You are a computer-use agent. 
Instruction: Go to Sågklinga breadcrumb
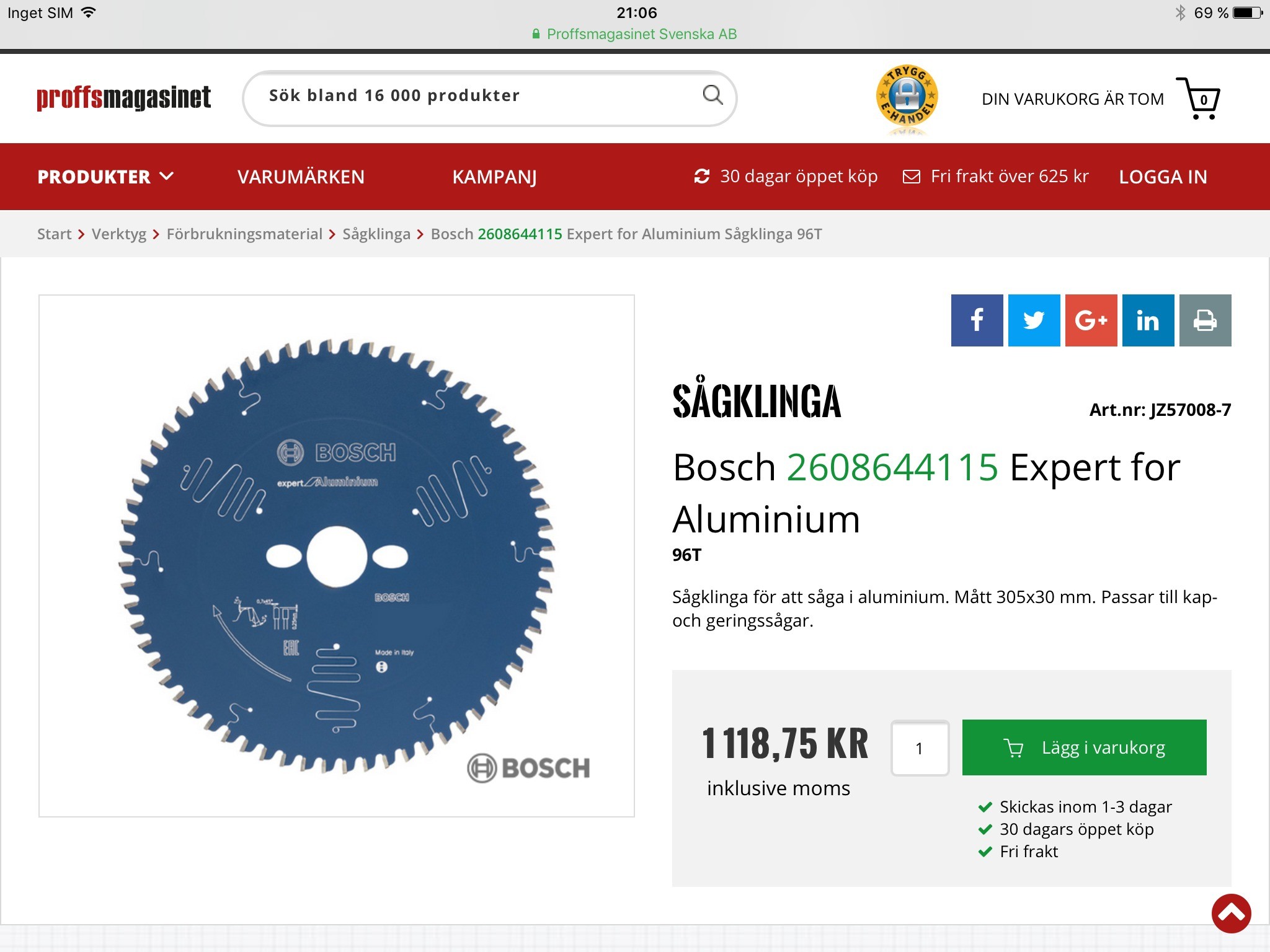pyautogui.click(x=376, y=234)
